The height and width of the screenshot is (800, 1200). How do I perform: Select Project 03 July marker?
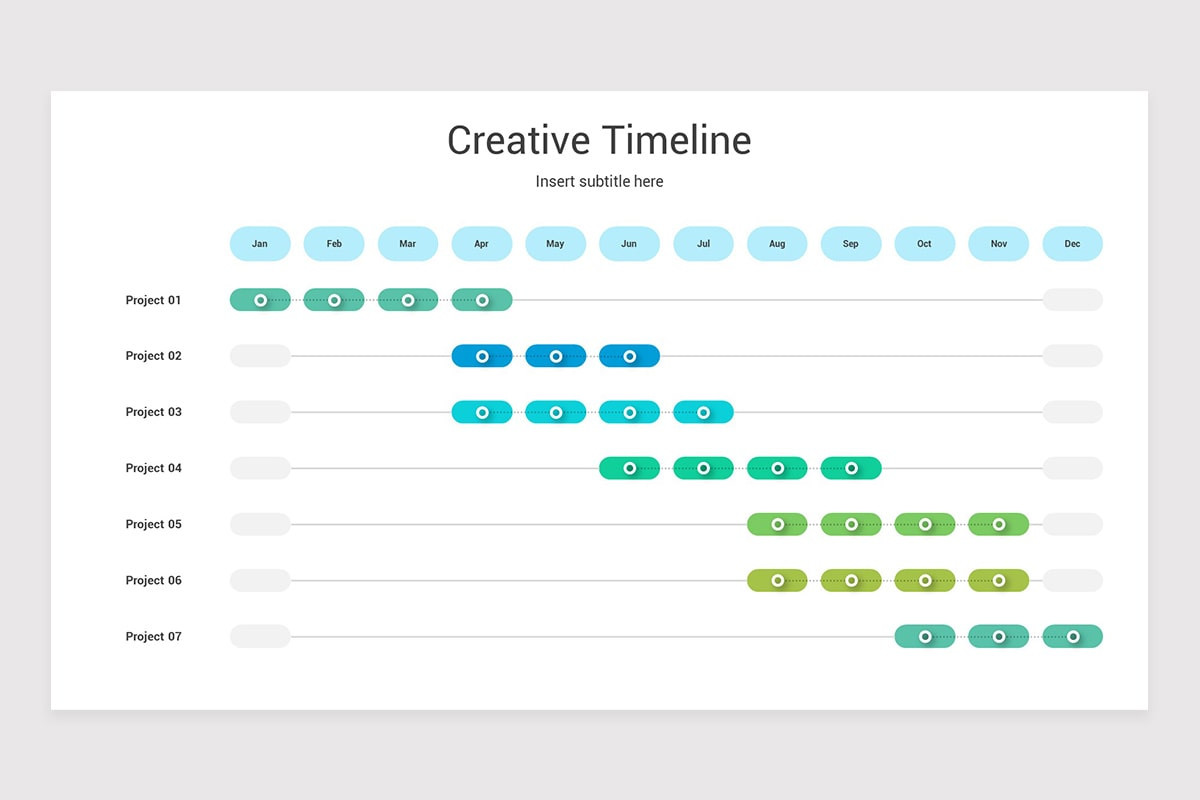pos(703,412)
